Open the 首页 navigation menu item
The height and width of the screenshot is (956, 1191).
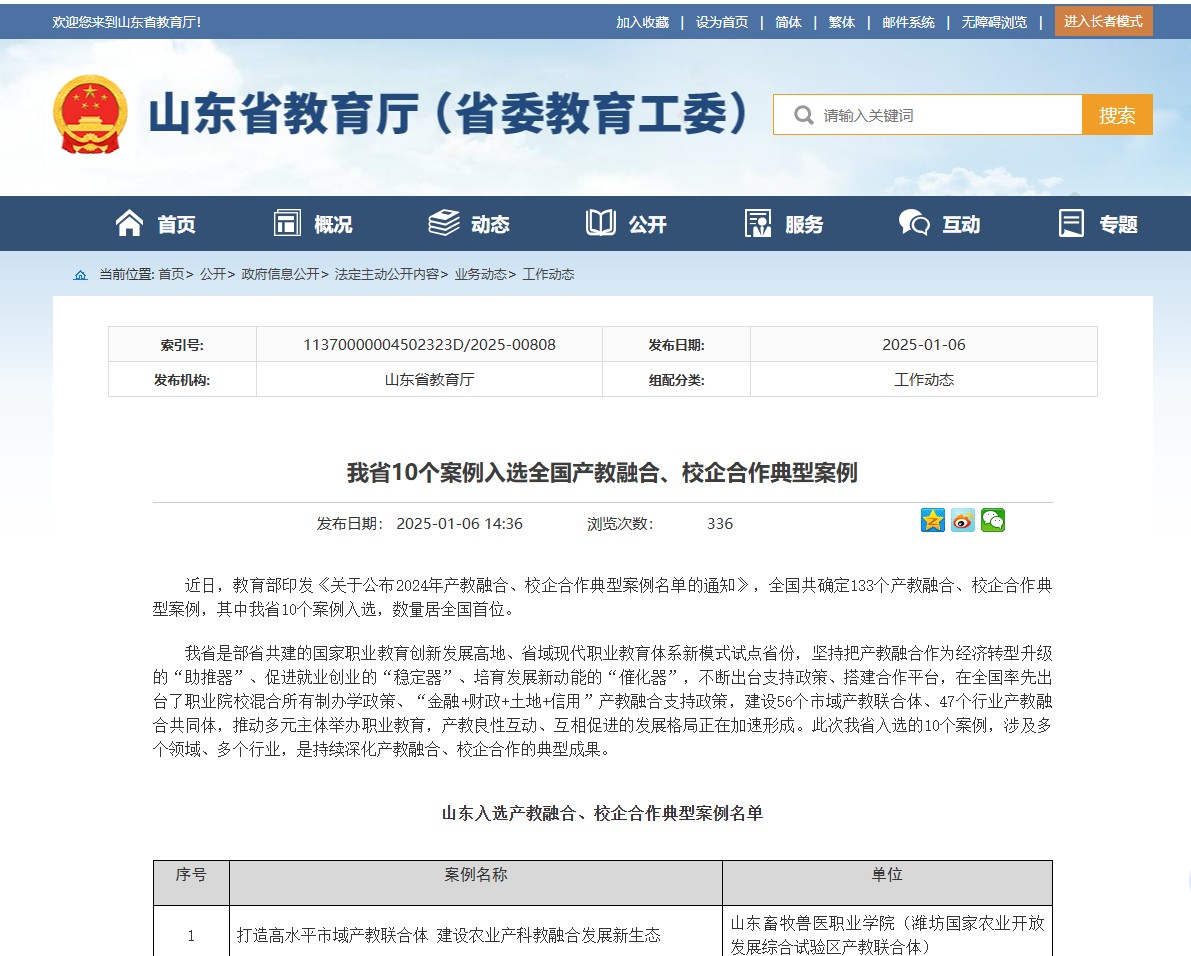(x=176, y=224)
